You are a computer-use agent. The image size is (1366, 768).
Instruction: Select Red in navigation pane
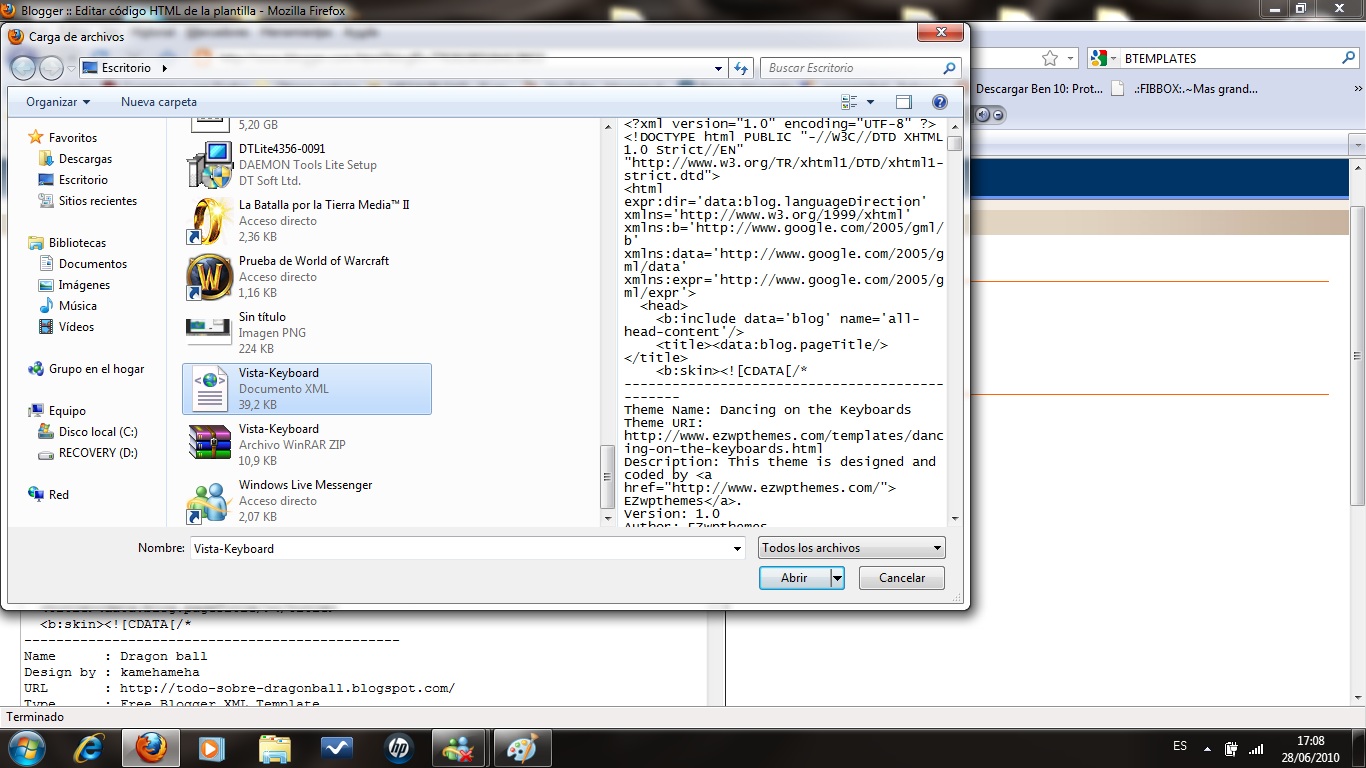click(x=59, y=495)
